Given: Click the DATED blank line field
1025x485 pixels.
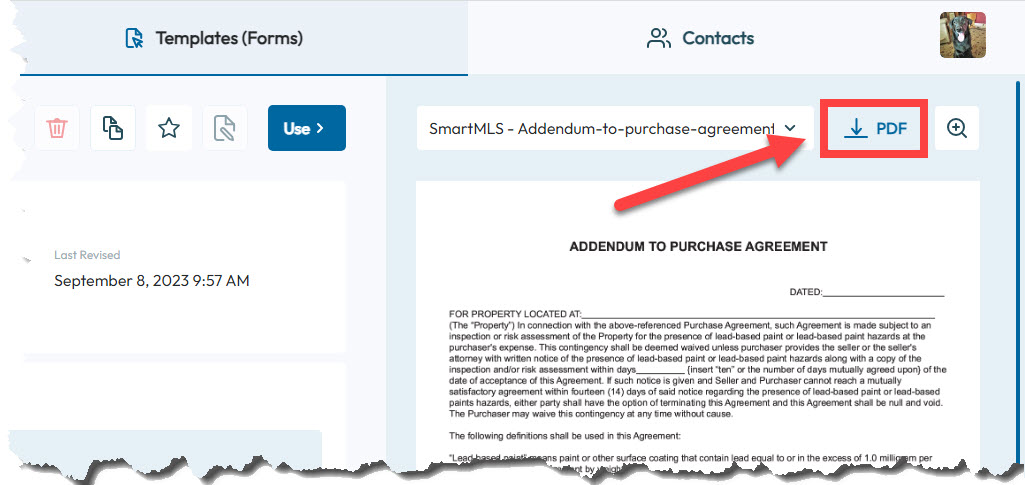Looking at the screenshot, I should tap(883, 292).
